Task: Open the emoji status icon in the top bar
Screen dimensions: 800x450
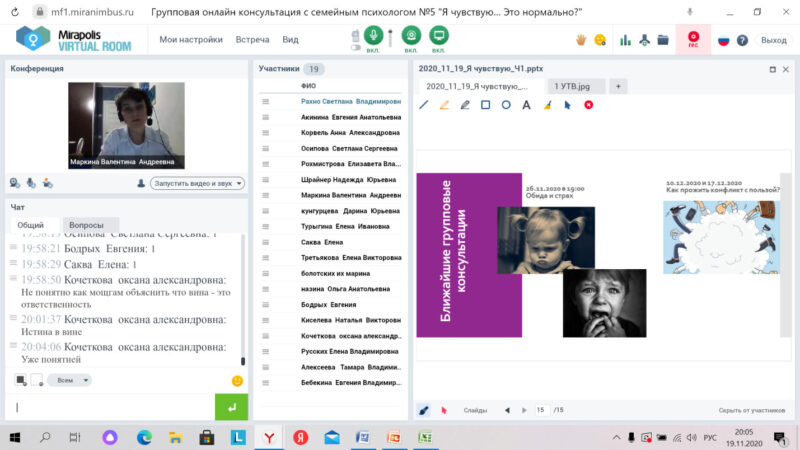Action: (600, 40)
